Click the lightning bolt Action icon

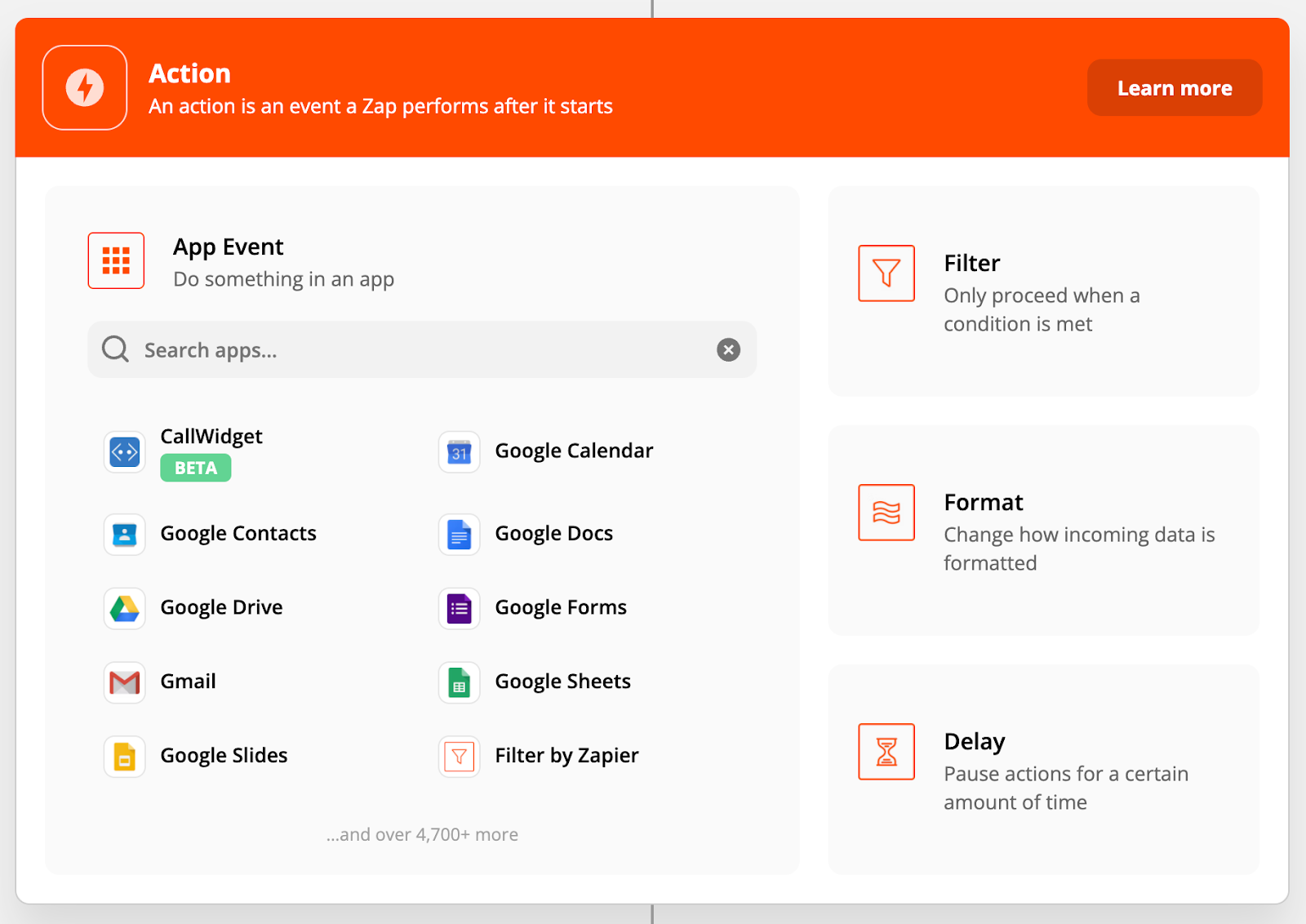point(85,87)
